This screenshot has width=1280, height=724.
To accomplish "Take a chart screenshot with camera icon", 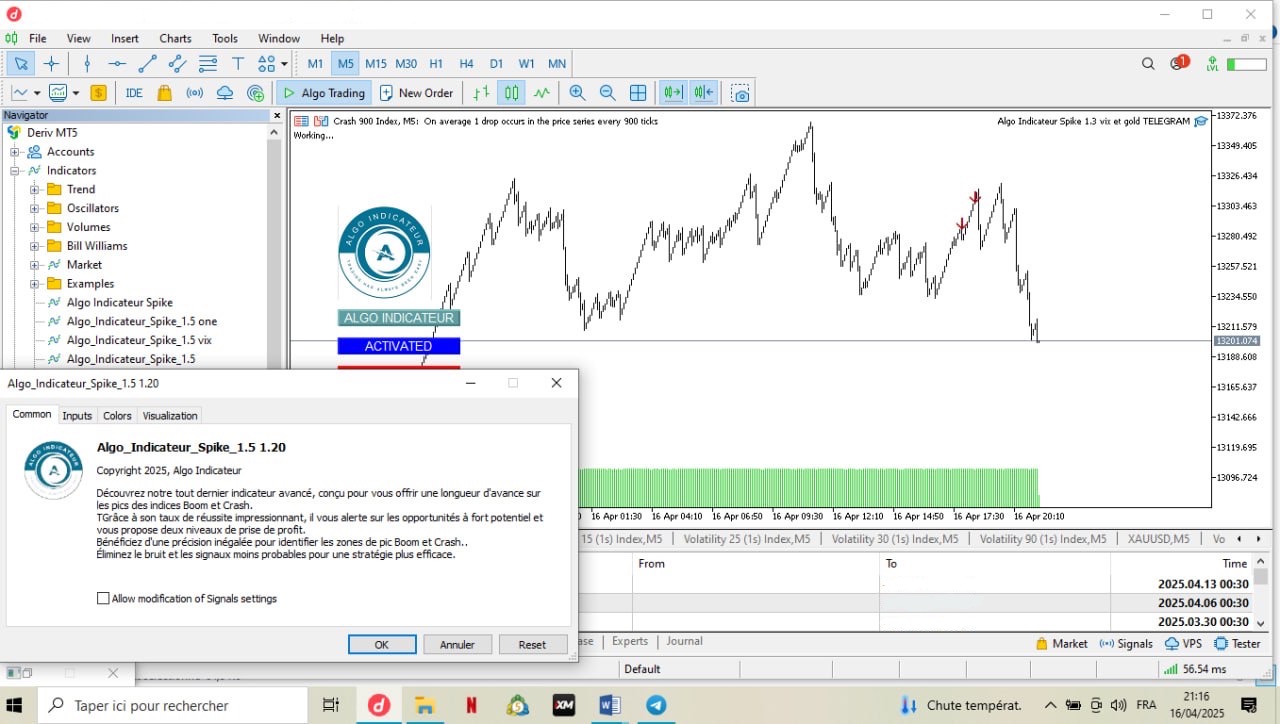I will coord(740,93).
